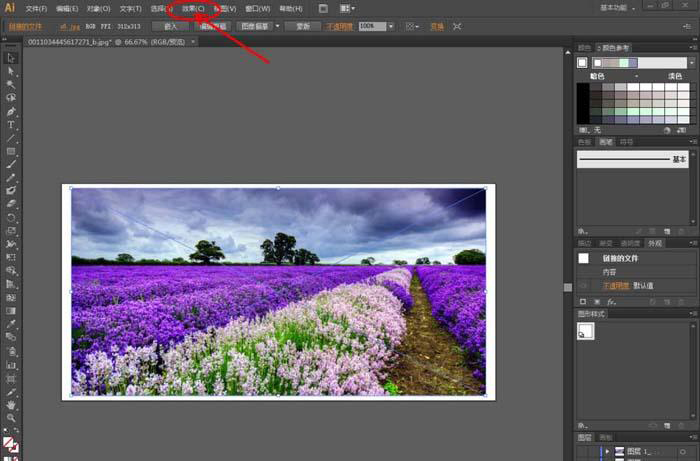The image size is (700, 461).
Task: Toggle visibility of the opacity attribute row
Action: pos(584,285)
